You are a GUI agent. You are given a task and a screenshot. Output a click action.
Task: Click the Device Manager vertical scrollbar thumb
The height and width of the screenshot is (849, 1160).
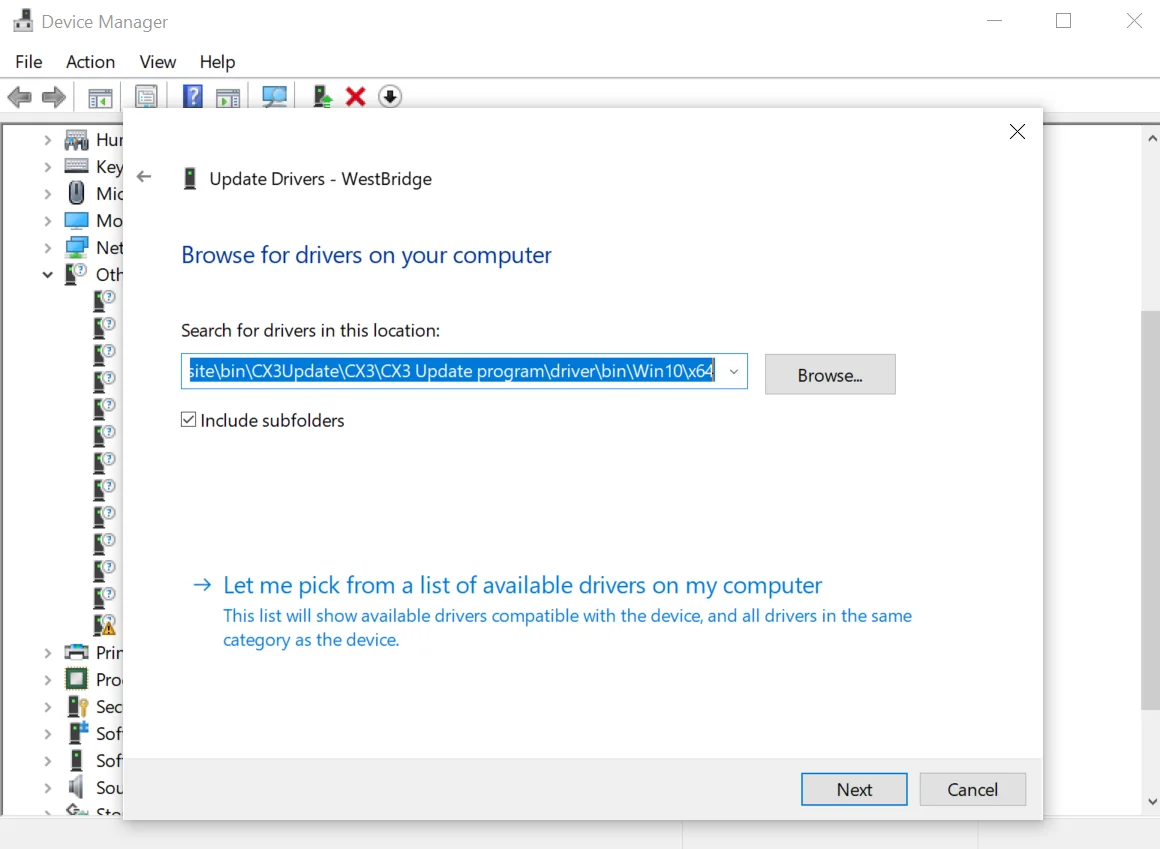tap(1150, 510)
